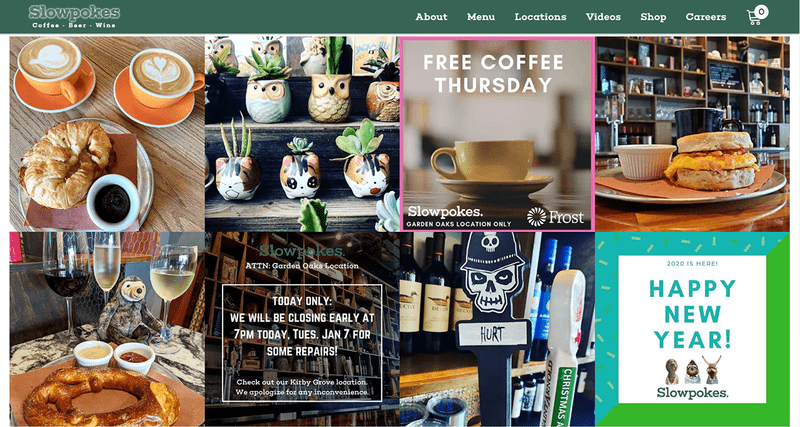Click the Coffee Beer Wine tagline
The height and width of the screenshot is (427, 800).
tap(74, 25)
